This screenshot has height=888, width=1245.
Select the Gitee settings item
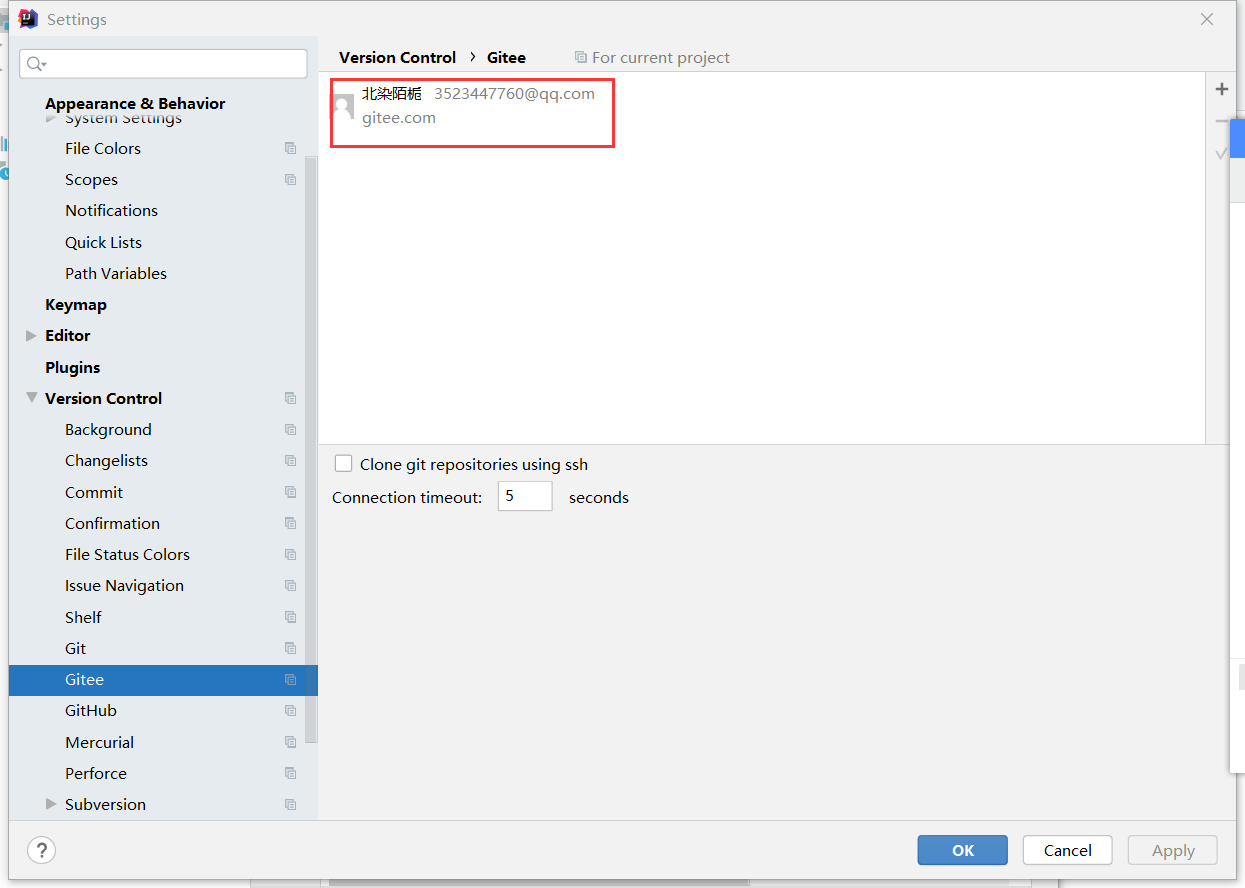click(x=163, y=680)
